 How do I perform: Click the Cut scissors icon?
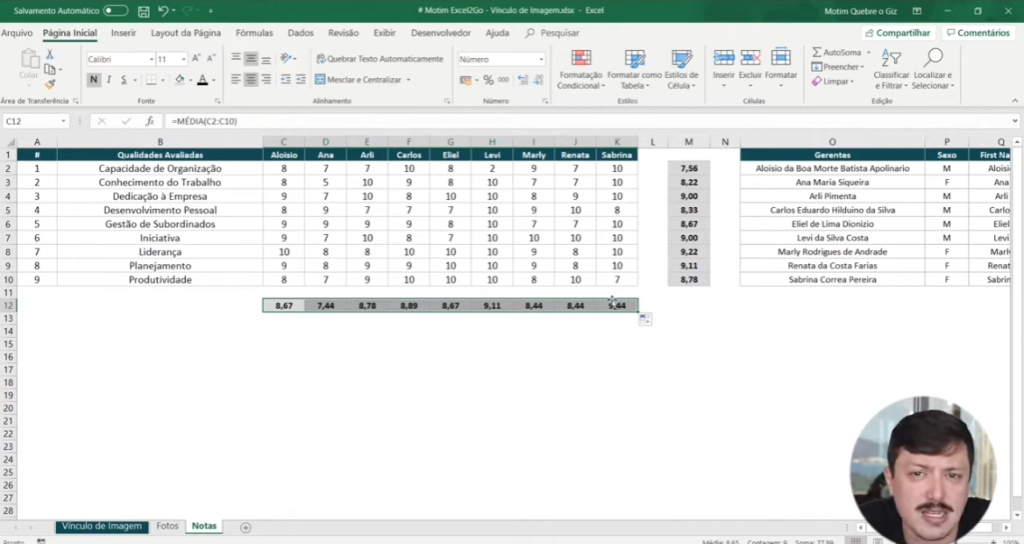pyautogui.click(x=50, y=55)
